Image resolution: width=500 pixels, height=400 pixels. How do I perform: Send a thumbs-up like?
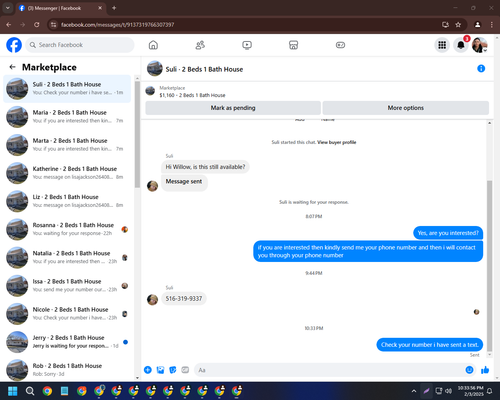(x=485, y=370)
